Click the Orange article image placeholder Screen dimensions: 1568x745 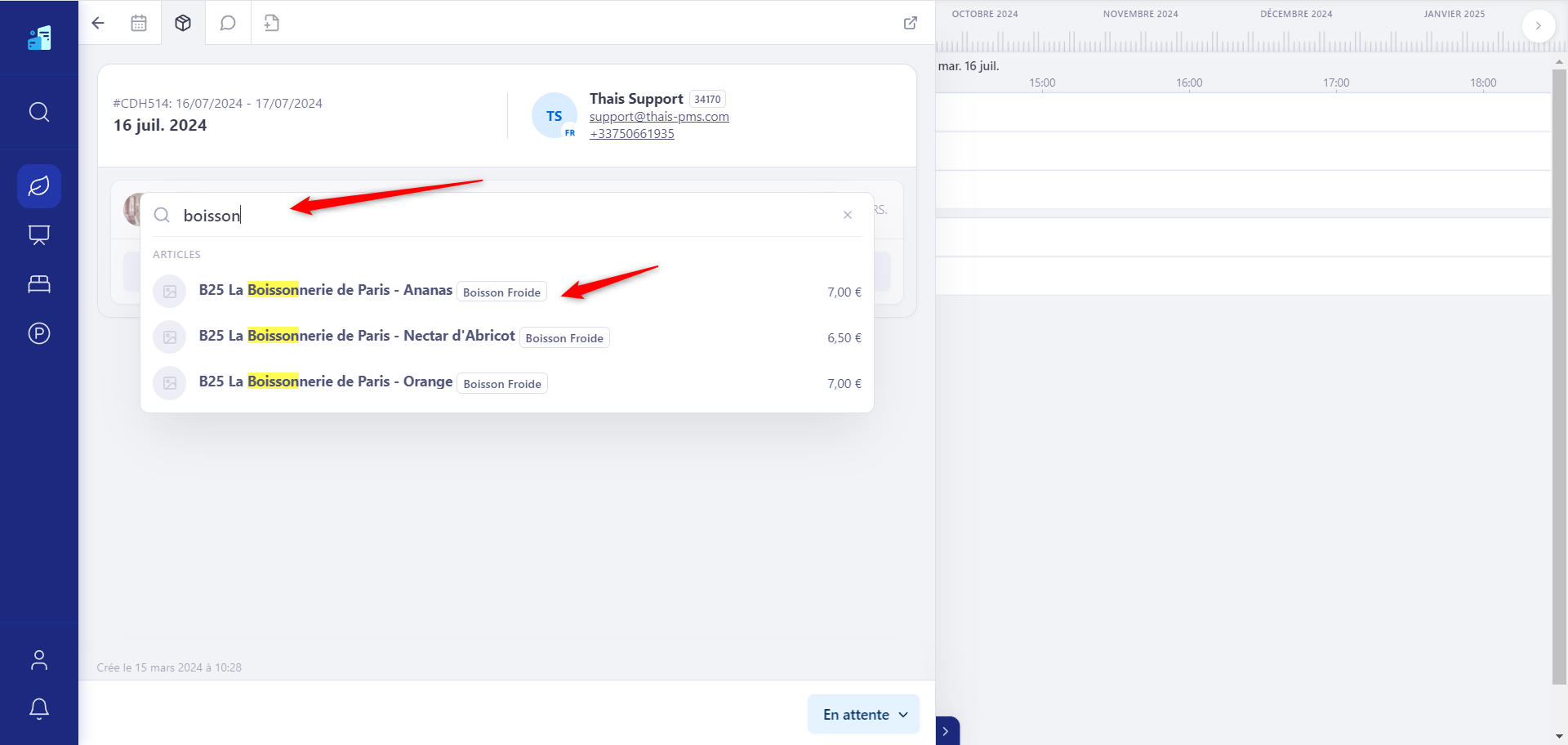pos(170,383)
